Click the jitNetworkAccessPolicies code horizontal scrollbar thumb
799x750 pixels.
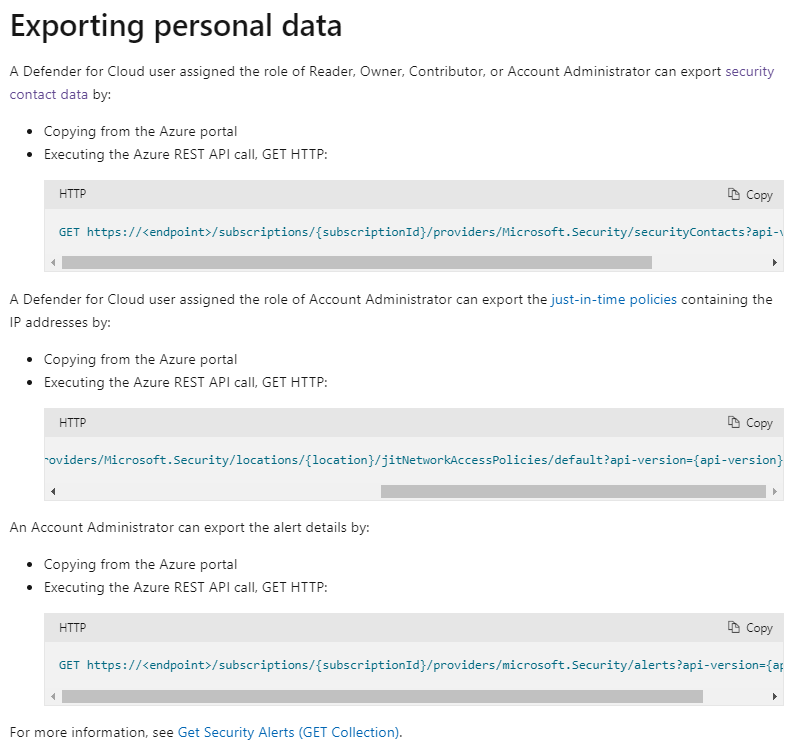pyautogui.click(x=572, y=491)
